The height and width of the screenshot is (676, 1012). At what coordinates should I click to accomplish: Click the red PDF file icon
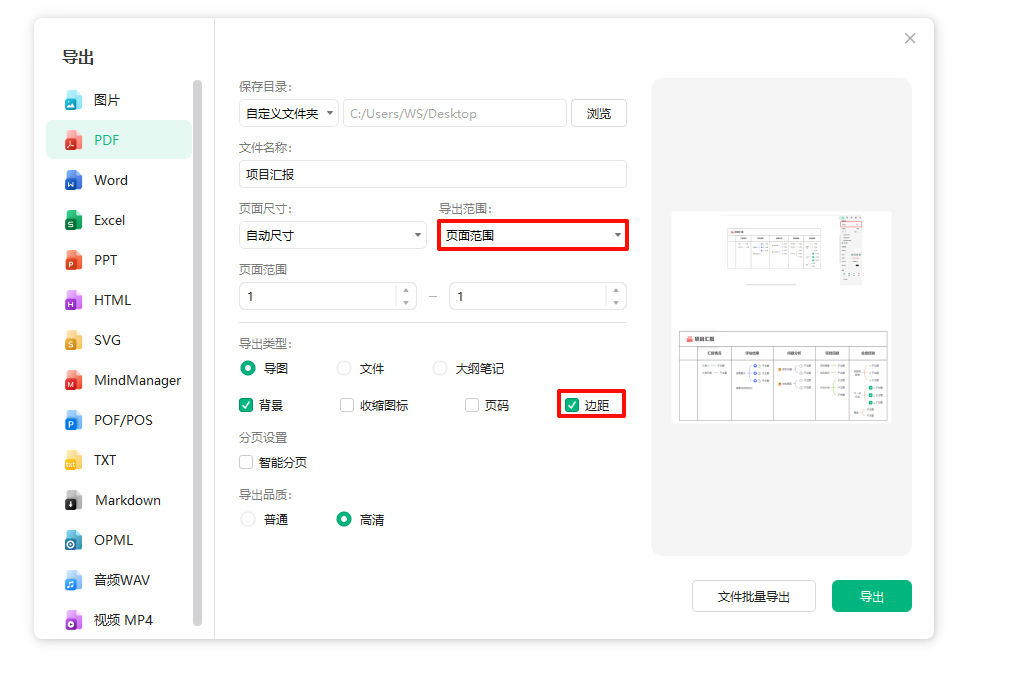point(73,140)
